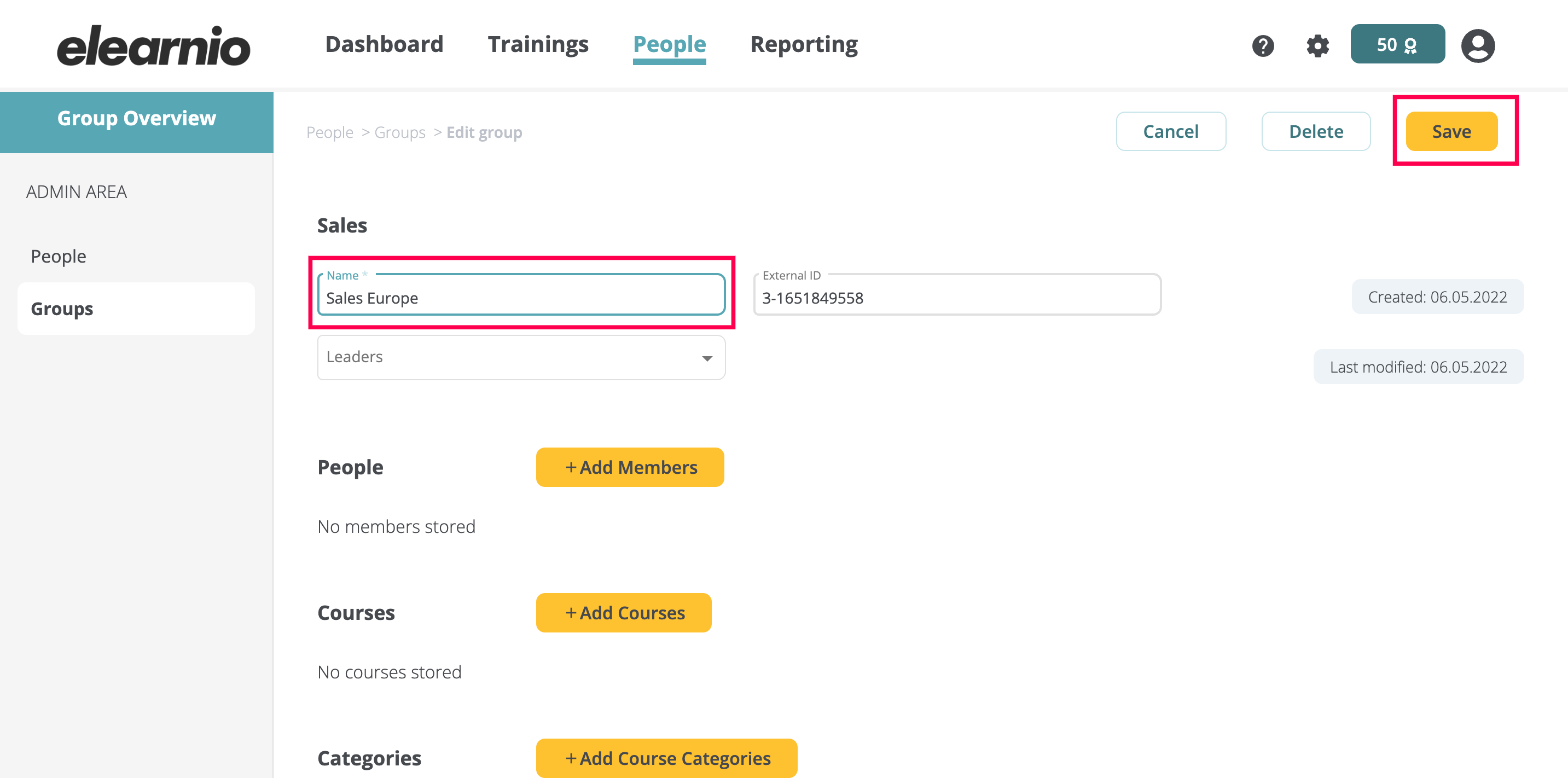The width and height of the screenshot is (1568, 778).
Task: Go to the Dashboard tab
Action: pos(384,44)
